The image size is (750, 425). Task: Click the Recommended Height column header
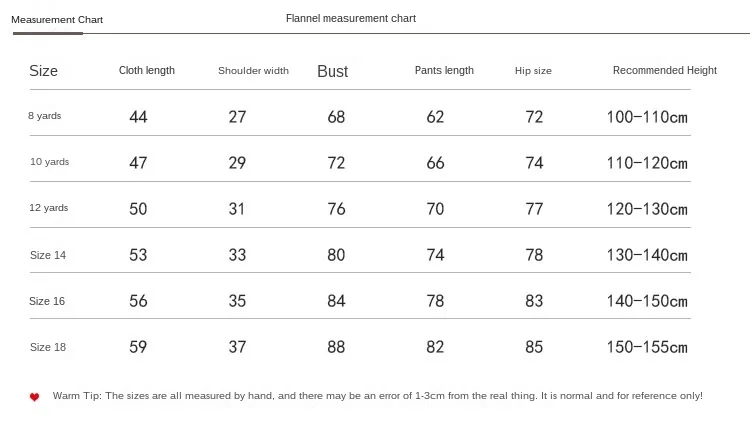click(x=665, y=70)
